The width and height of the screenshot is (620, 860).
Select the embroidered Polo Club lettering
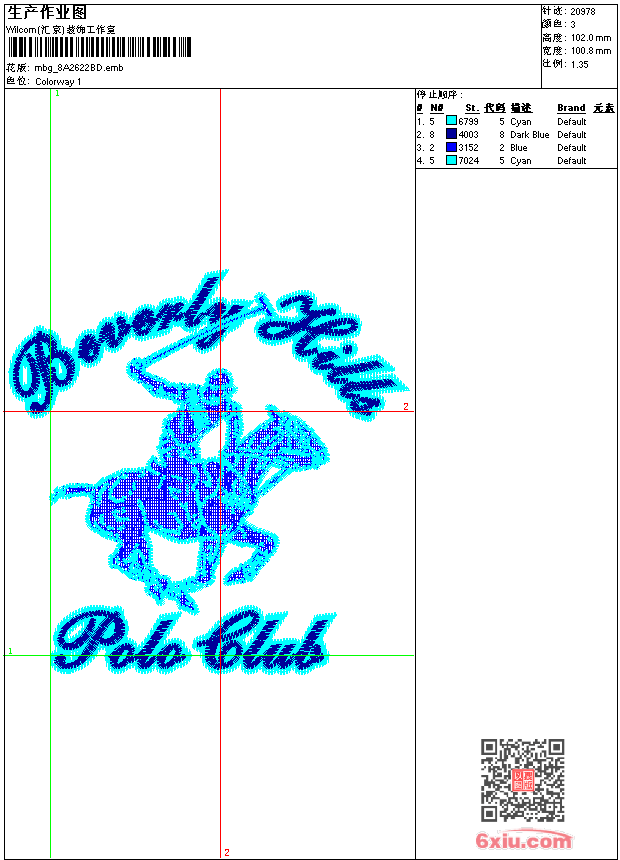tap(194, 641)
